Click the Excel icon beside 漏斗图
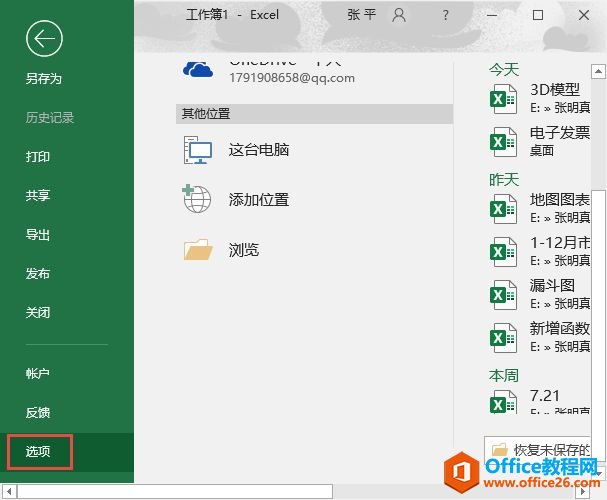607x500 pixels. [503, 295]
